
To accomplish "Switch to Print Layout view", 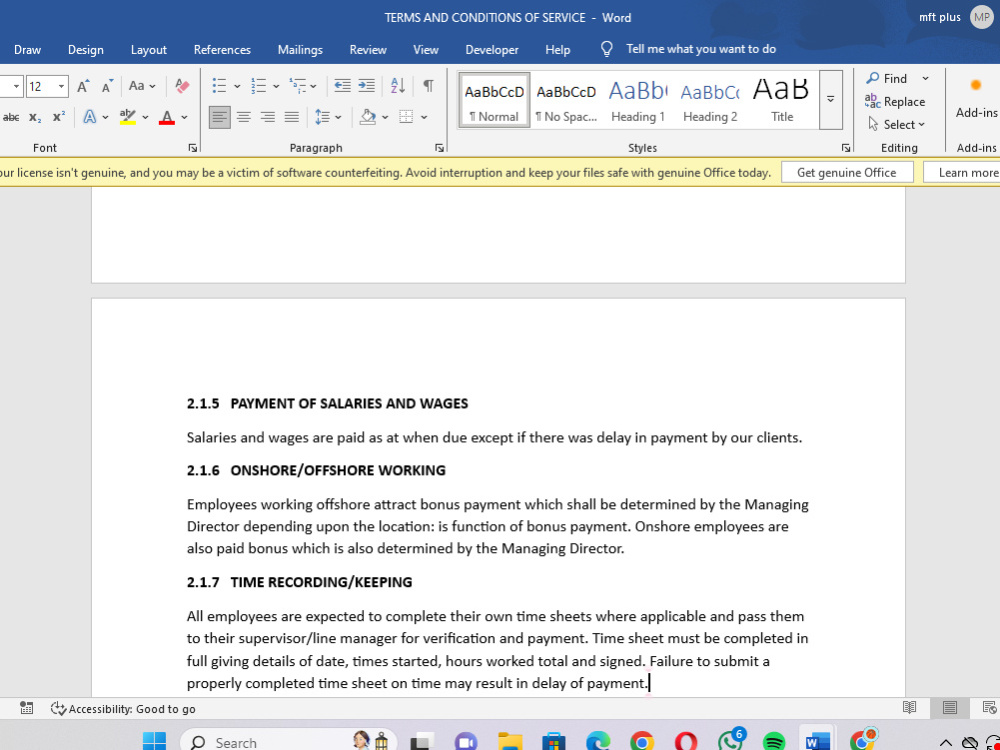I will tap(950, 708).
